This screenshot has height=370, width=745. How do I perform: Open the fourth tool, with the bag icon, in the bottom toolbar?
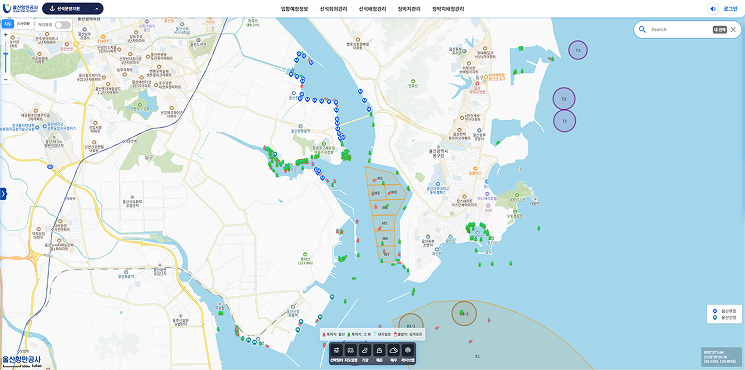(x=379, y=354)
